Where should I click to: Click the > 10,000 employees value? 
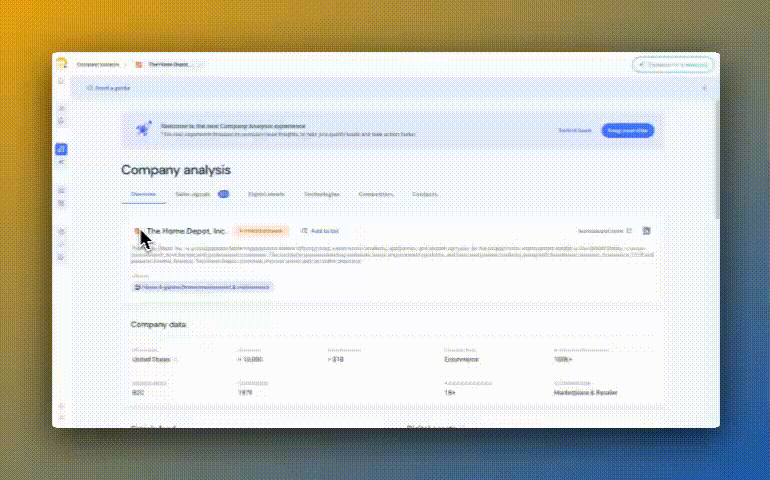(250, 360)
